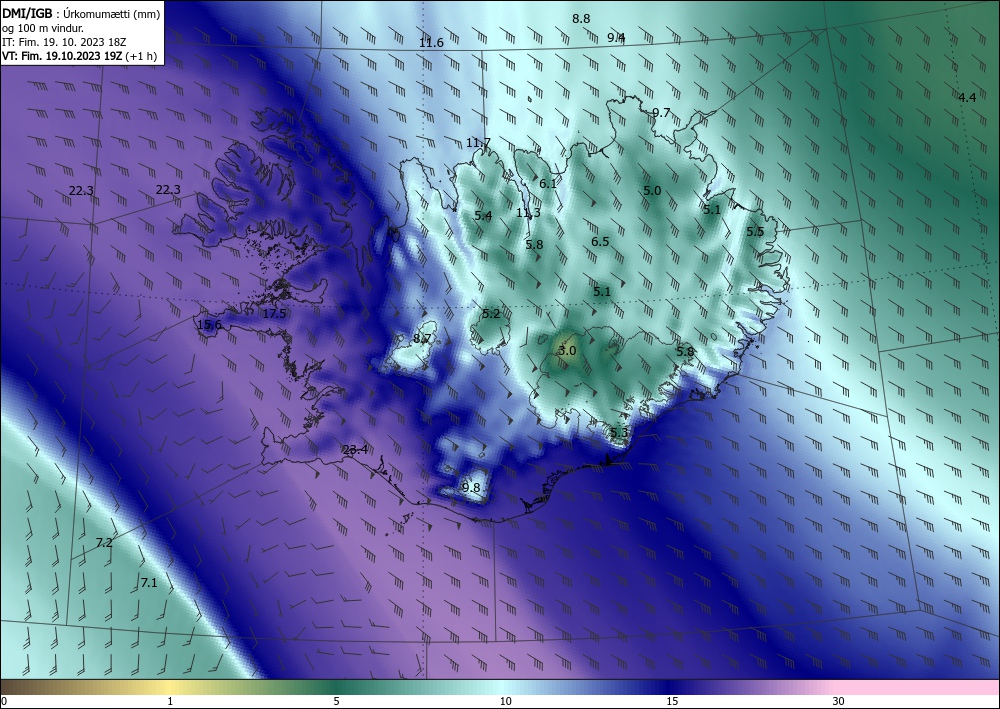The width and height of the screenshot is (1000, 709).
Task: Click the map value '5.4'
Action: [x=483, y=216]
